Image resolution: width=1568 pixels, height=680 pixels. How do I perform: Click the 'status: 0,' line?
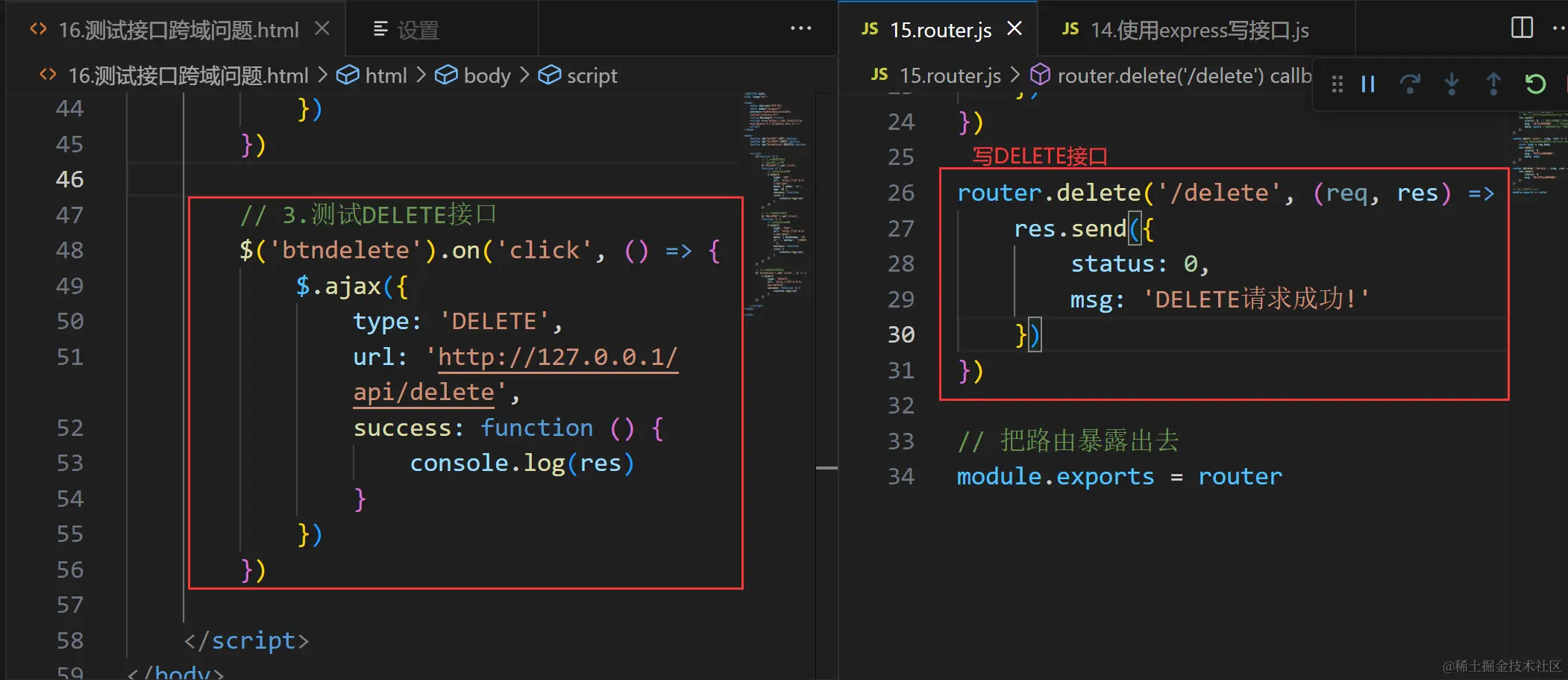[x=1141, y=263]
